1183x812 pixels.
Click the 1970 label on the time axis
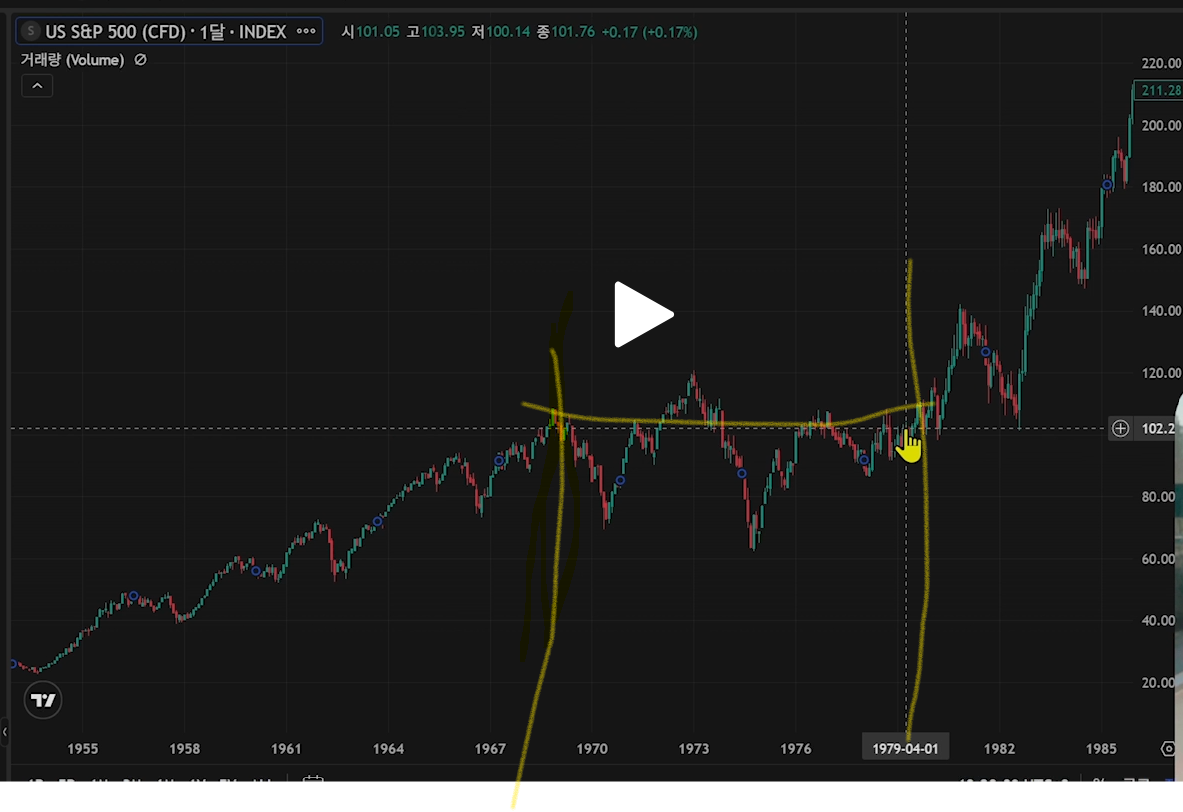(x=592, y=749)
